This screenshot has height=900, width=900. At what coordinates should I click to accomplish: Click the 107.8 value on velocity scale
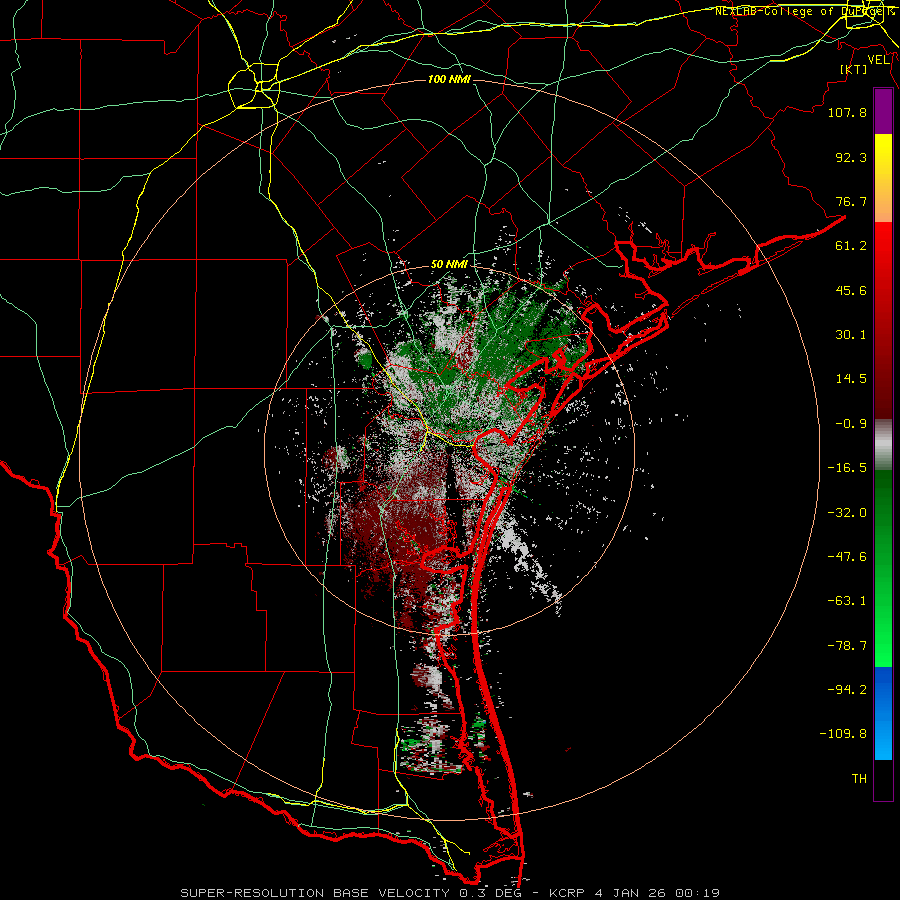click(x=847, y=112)
